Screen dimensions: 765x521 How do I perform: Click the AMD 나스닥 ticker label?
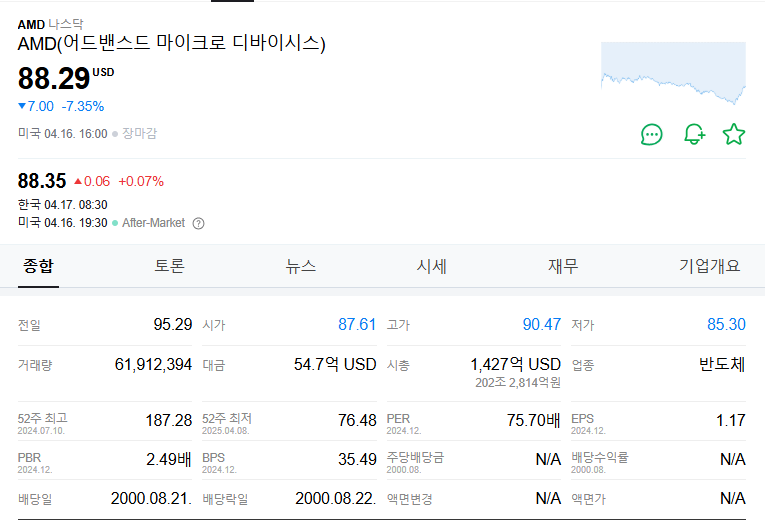(51, 24)
